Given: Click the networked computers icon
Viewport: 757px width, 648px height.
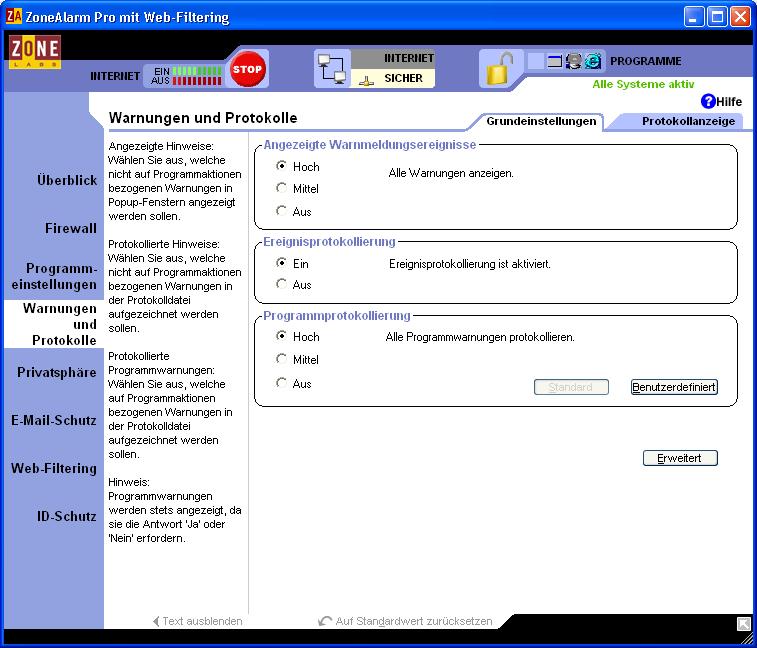Looking at the screenshot, I should [x=332, y=69].
